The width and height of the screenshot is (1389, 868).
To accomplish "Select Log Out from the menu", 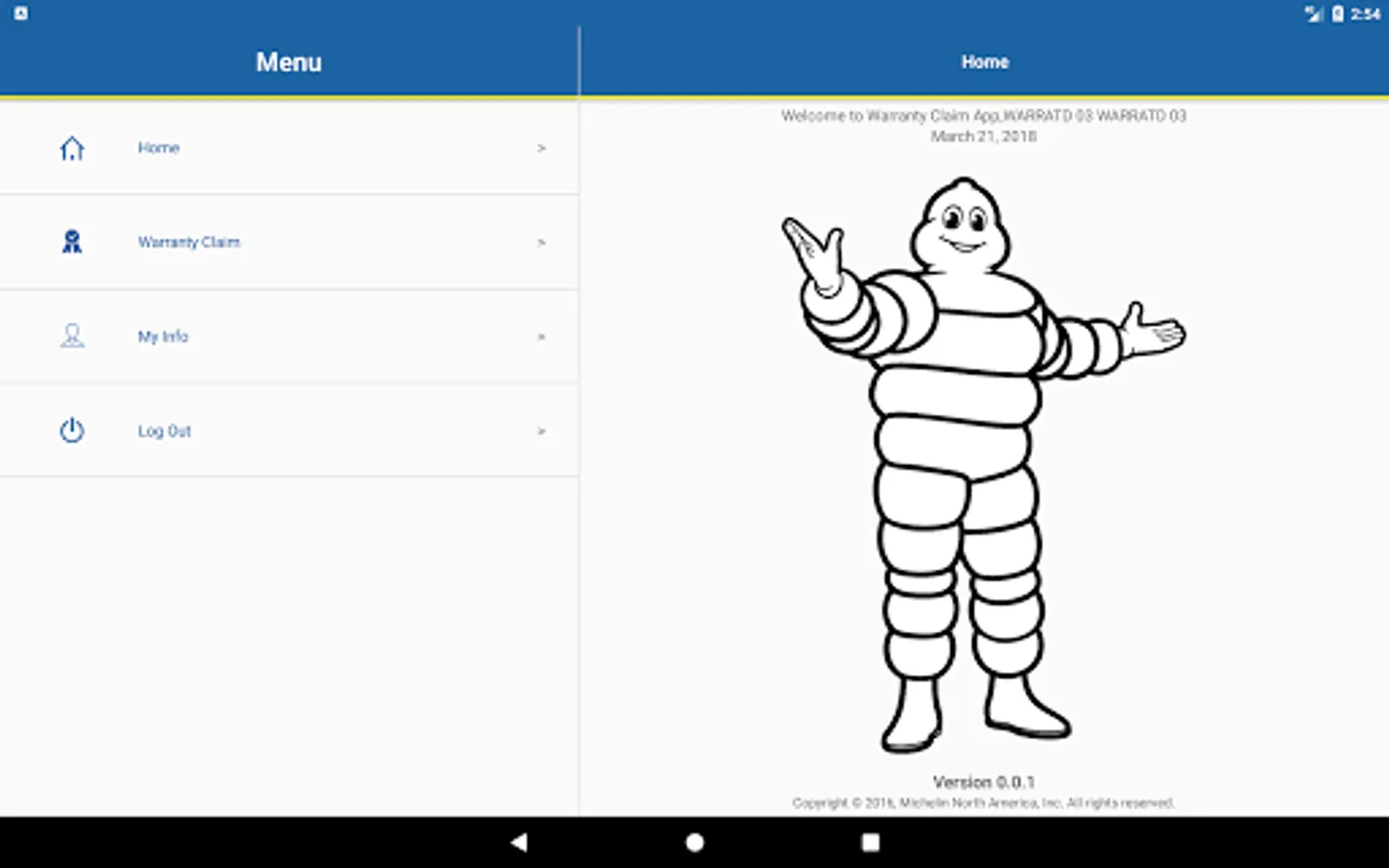I will (x=289, y=431).
